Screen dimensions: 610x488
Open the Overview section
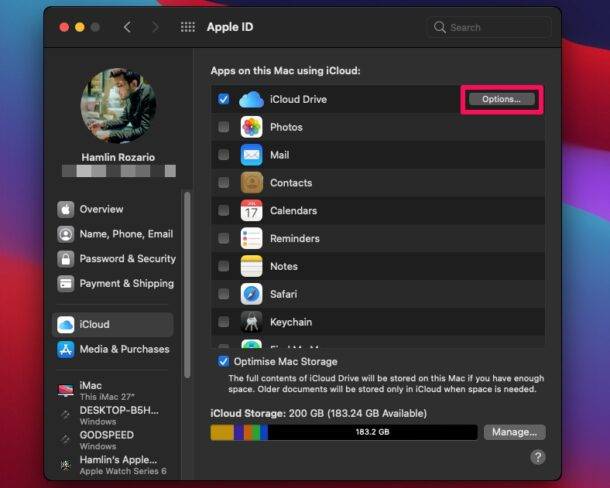(x=113, y=209)
